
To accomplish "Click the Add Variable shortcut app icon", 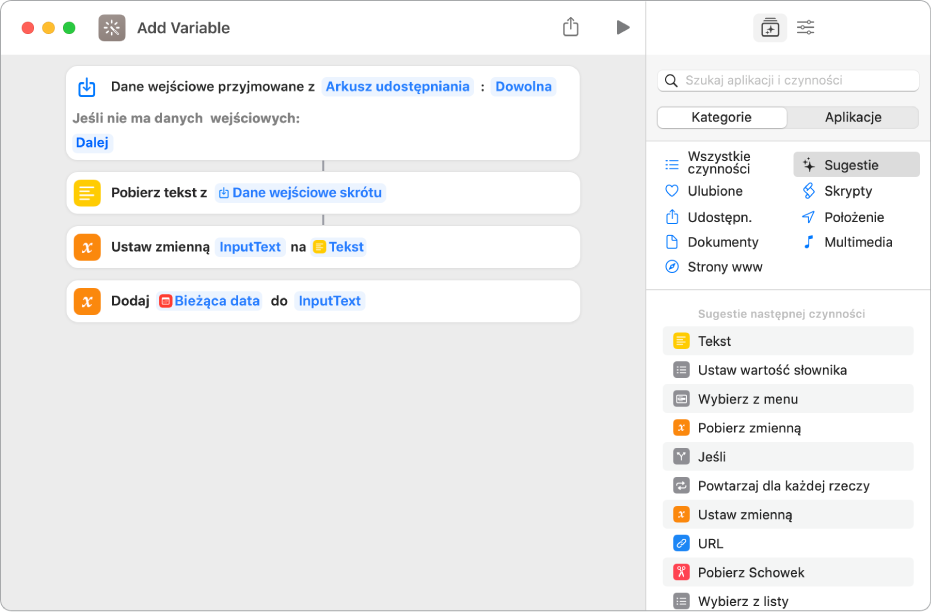I will point(112,28).
